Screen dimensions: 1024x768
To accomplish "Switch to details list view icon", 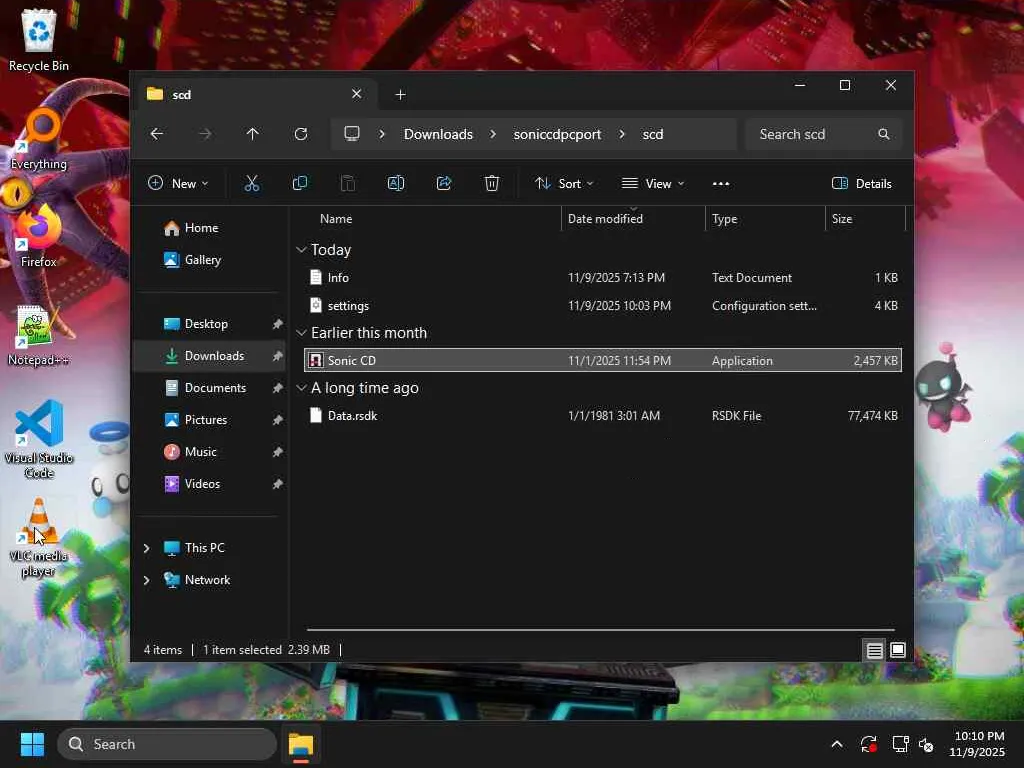I will (x=874, y=650).
